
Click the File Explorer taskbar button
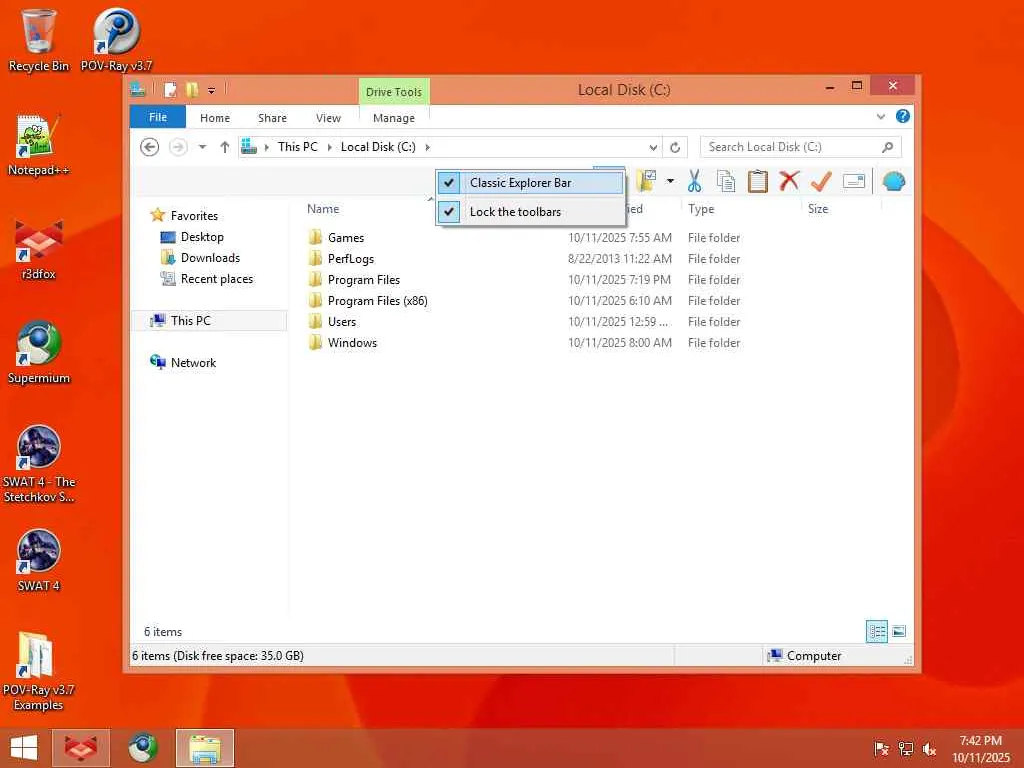pos(204,748)
